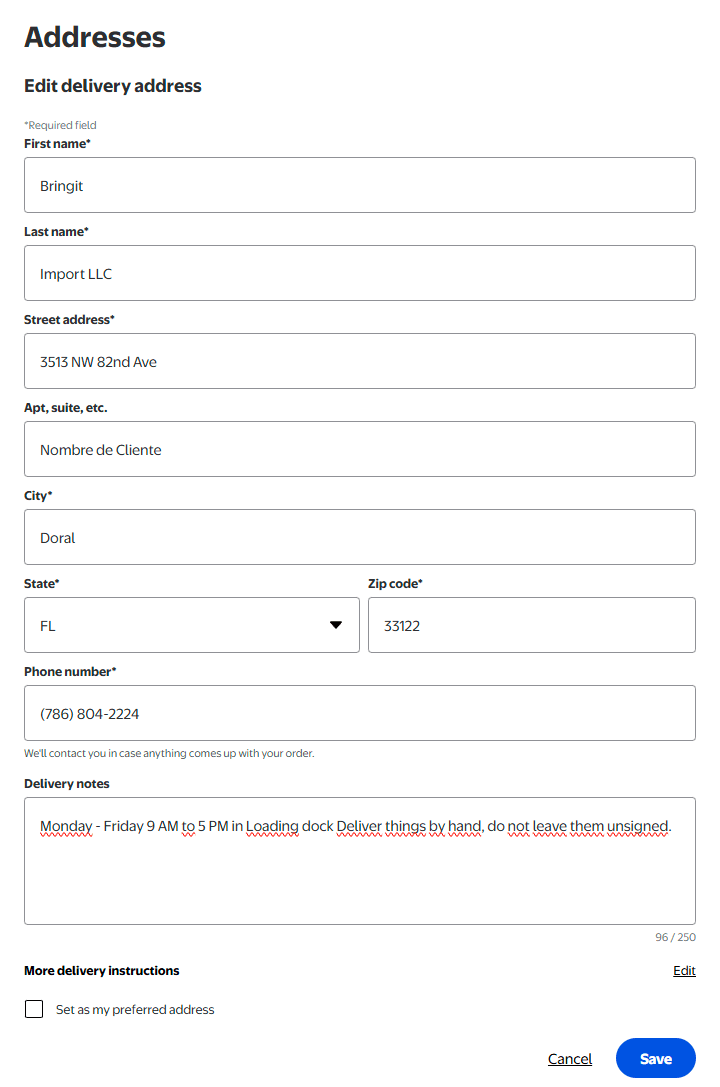This screenshot has height=1087, width=720.
Task: Click inside the Delivery notes text area
Action: (x=360, y=860)
